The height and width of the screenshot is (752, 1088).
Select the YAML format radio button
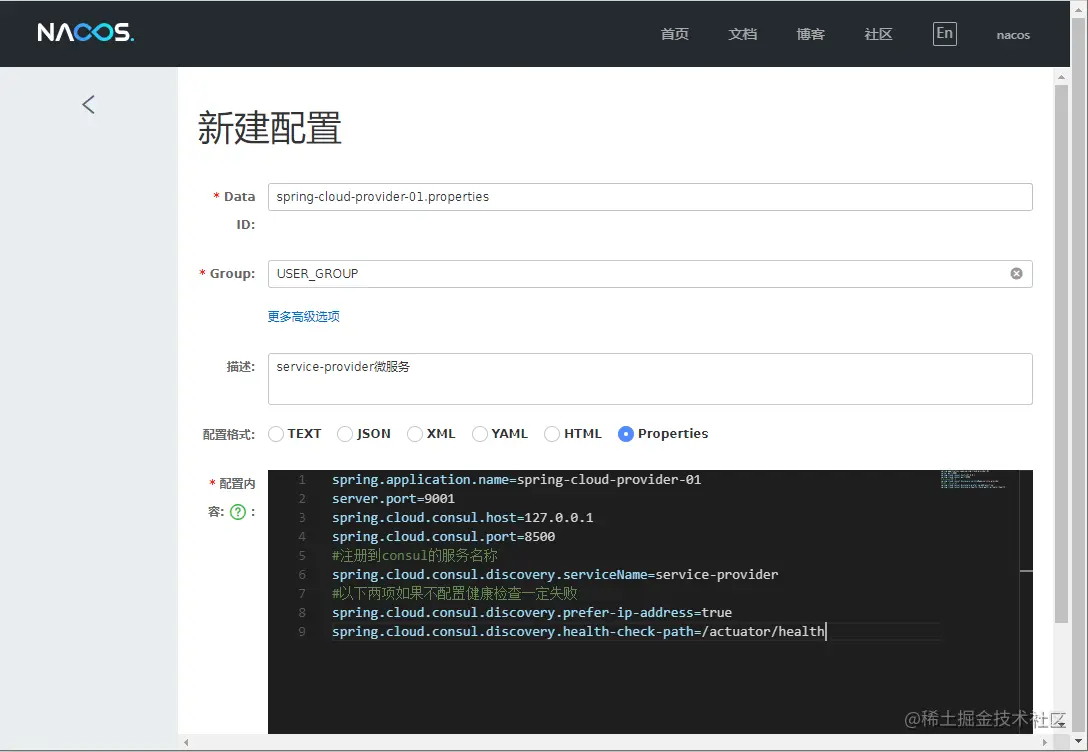tap(479, 434)
